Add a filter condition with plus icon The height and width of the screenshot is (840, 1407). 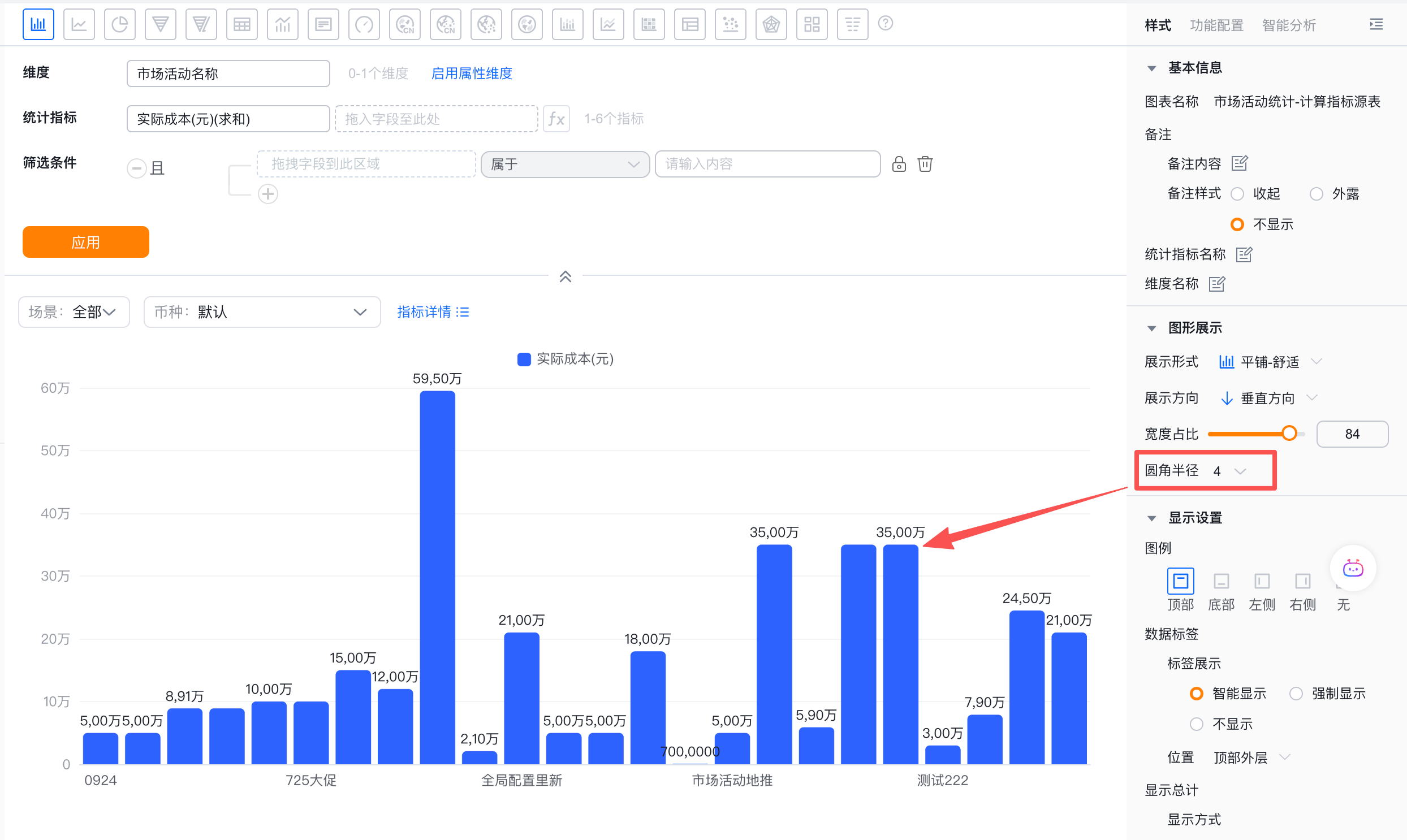(x=268, y=194)
